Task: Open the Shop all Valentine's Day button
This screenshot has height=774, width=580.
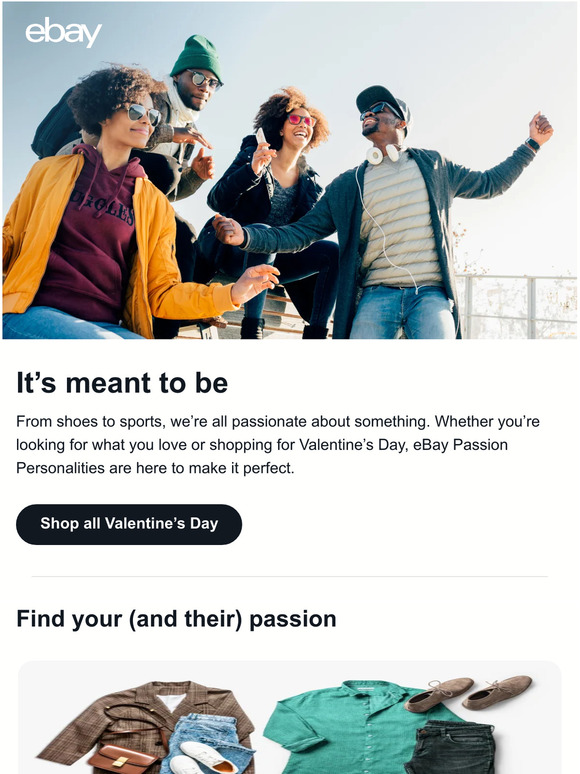Action: tap(129, 524)
